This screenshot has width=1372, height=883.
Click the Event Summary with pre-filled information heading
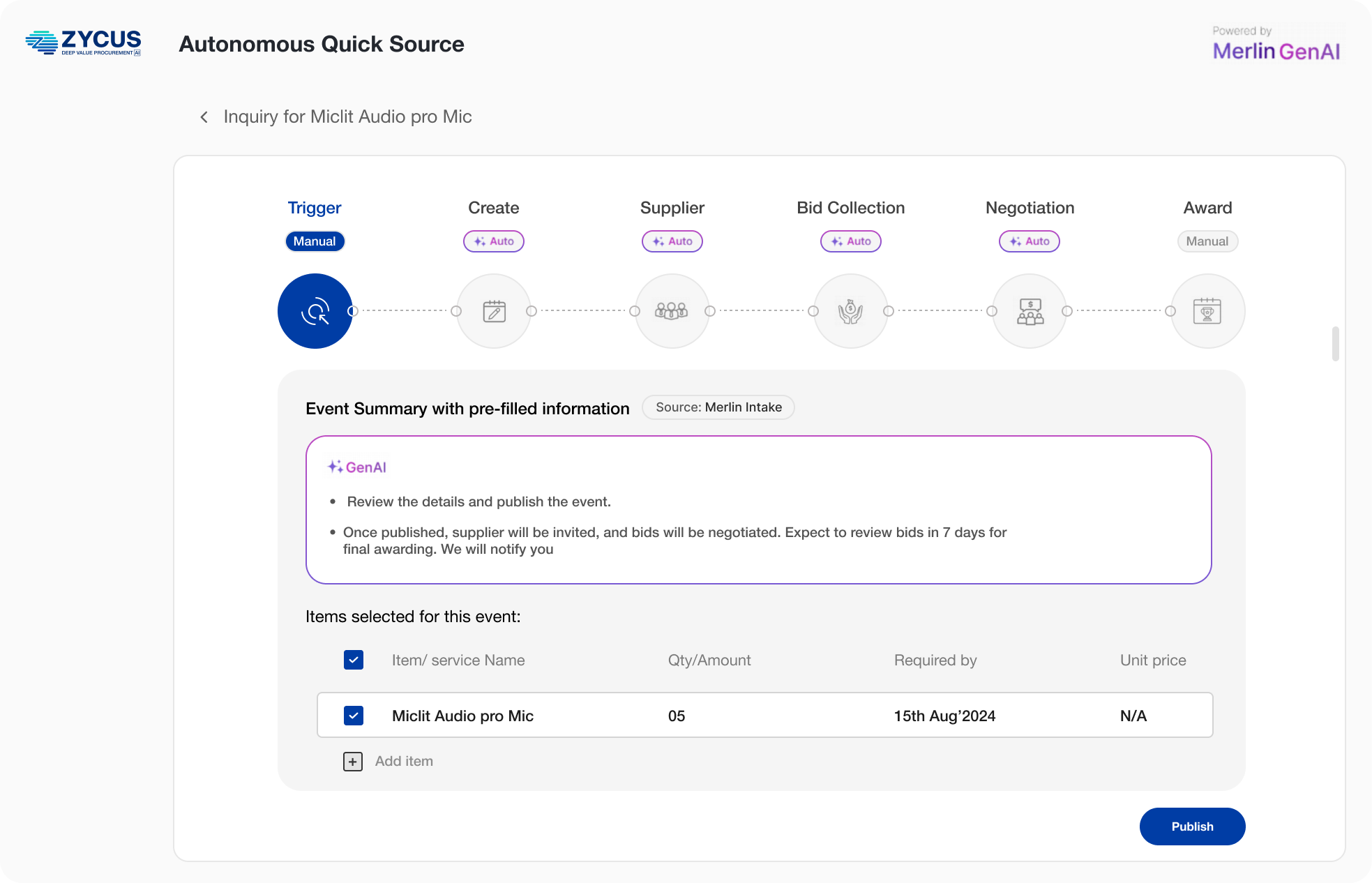pyautogui.click(x=467, y=409)
